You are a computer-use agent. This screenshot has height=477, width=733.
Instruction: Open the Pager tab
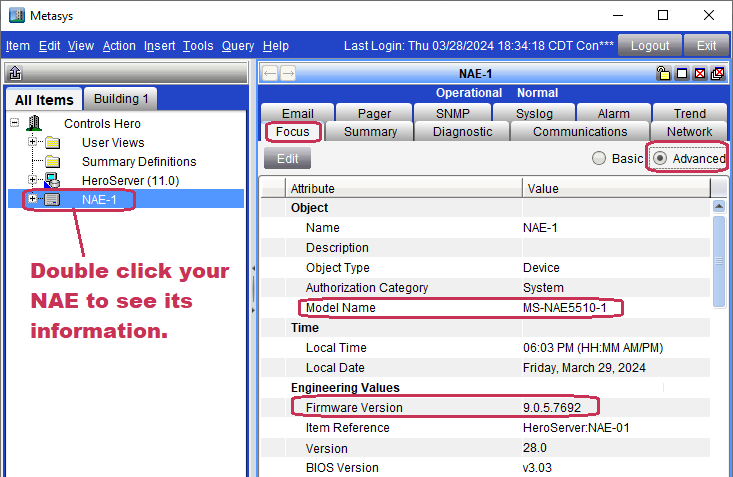(374, 113)
